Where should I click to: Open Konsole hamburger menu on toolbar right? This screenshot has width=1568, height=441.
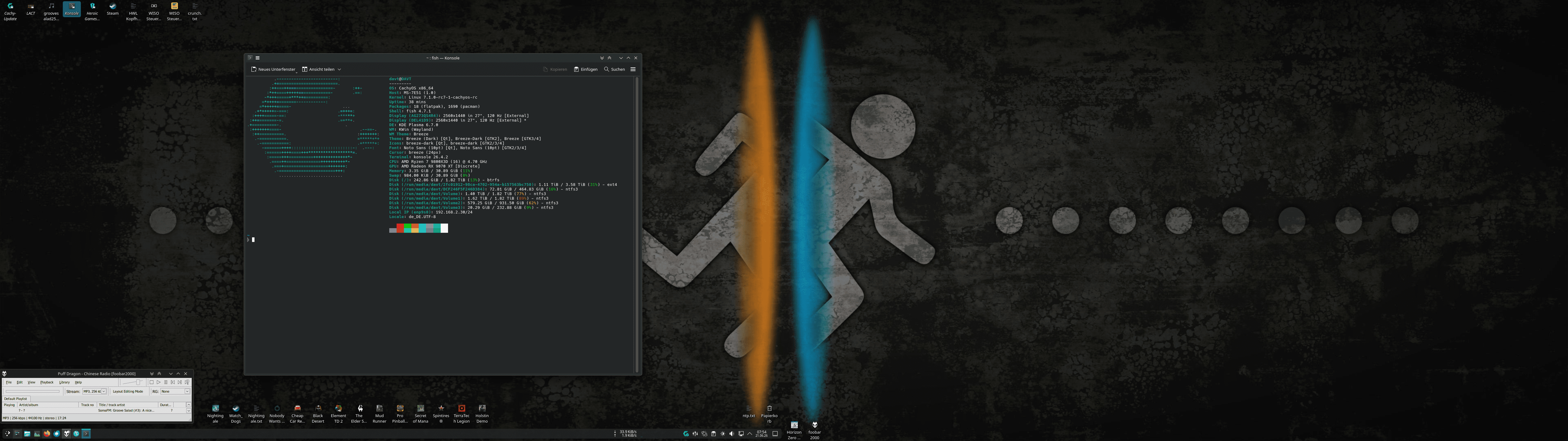(633, 70)
